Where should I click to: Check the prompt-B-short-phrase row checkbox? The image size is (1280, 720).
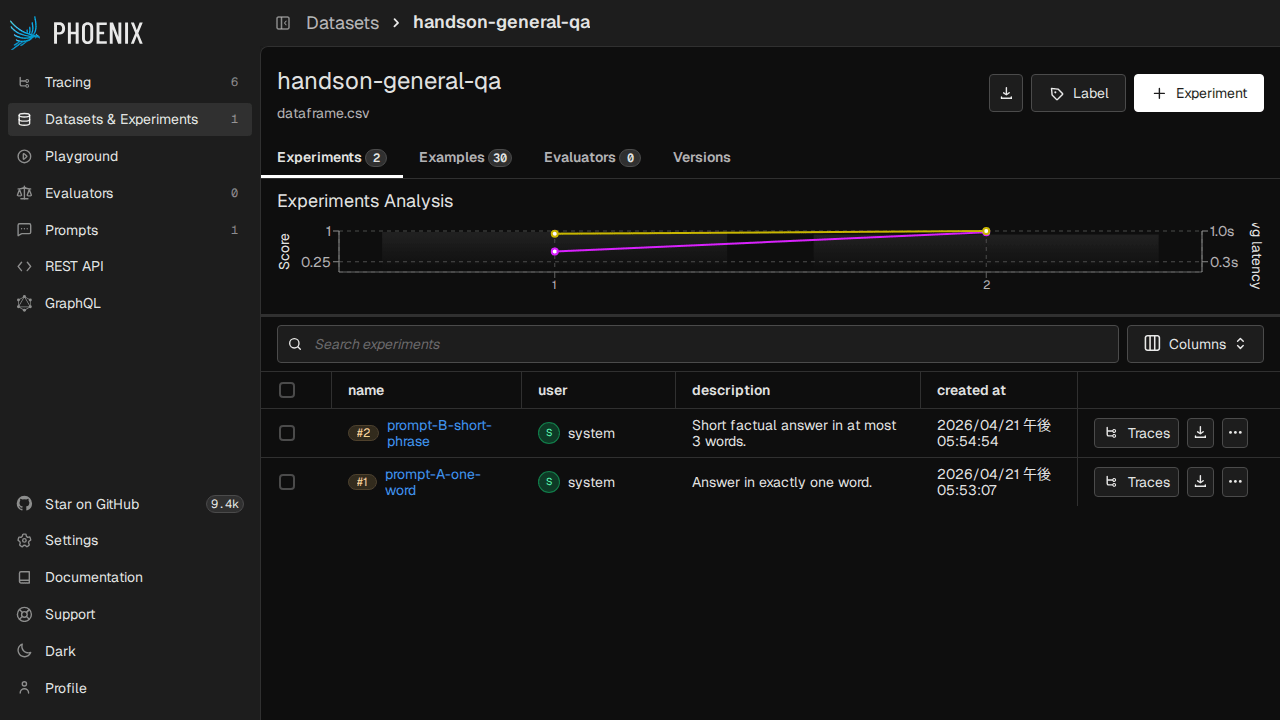[x=287, y=433]
